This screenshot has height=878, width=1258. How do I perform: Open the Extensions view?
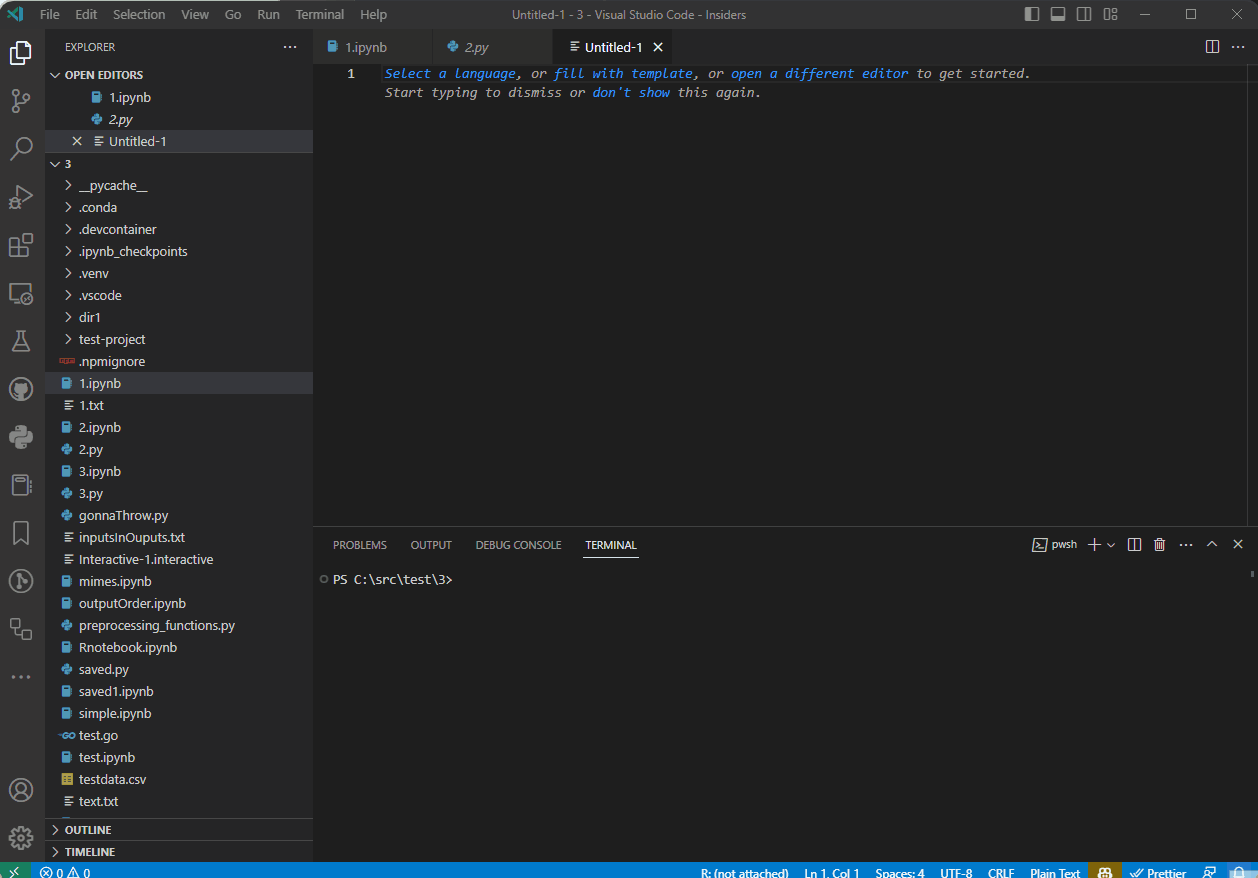point(21,245)
